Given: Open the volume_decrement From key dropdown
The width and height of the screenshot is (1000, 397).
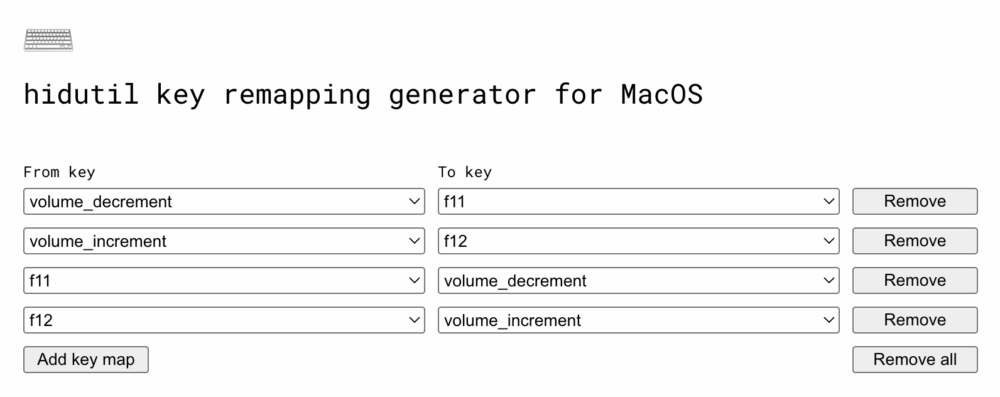Looking at the screenshot, I should [x=224, y=202].
